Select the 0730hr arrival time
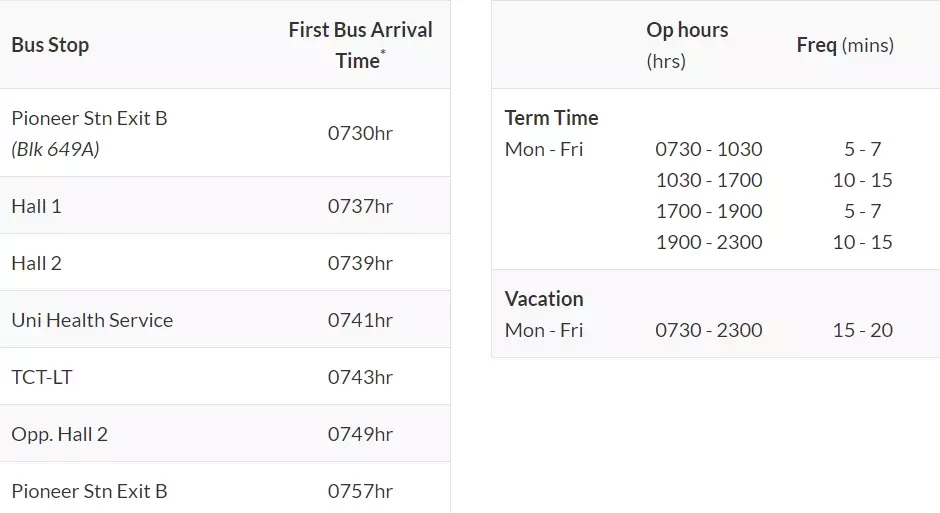The image size is (940, 513). [x=360, y=133]
